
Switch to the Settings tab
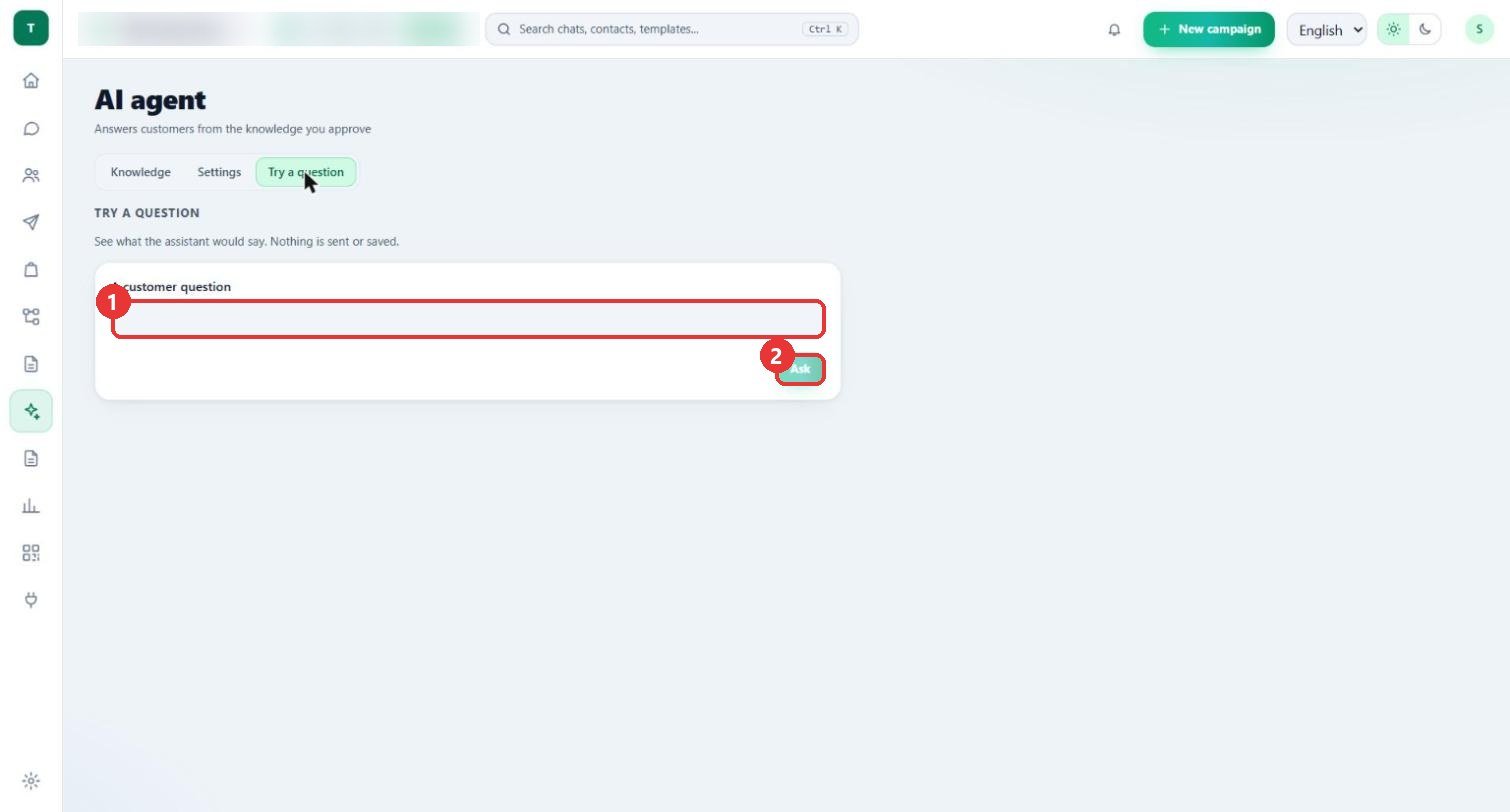pos(219,172)
